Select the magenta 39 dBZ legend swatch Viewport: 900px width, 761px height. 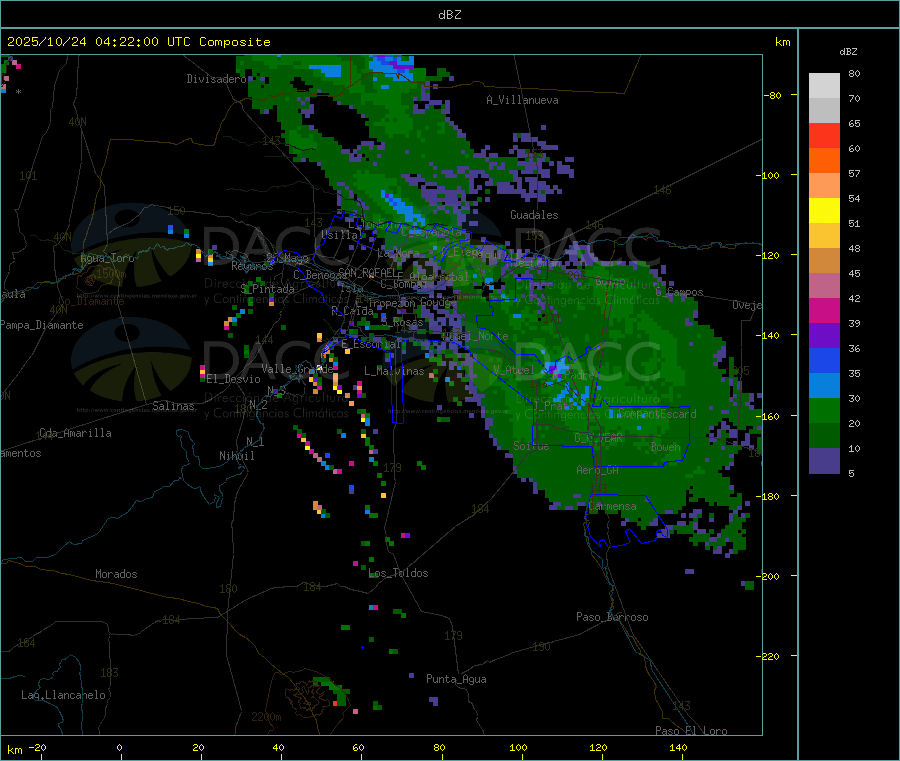pos(824,310)
